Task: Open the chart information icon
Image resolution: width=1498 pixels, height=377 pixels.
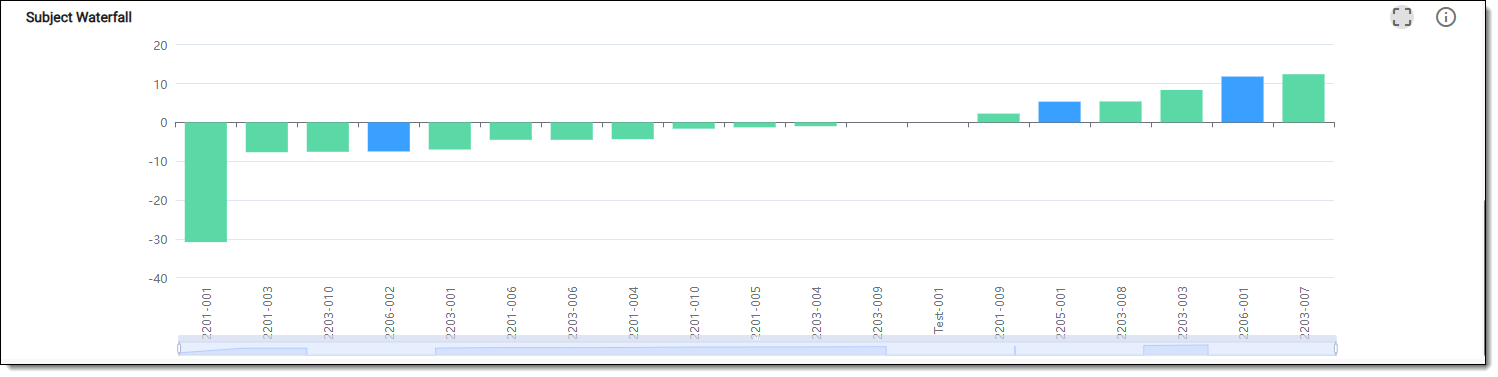Action: pos(1446,17)
